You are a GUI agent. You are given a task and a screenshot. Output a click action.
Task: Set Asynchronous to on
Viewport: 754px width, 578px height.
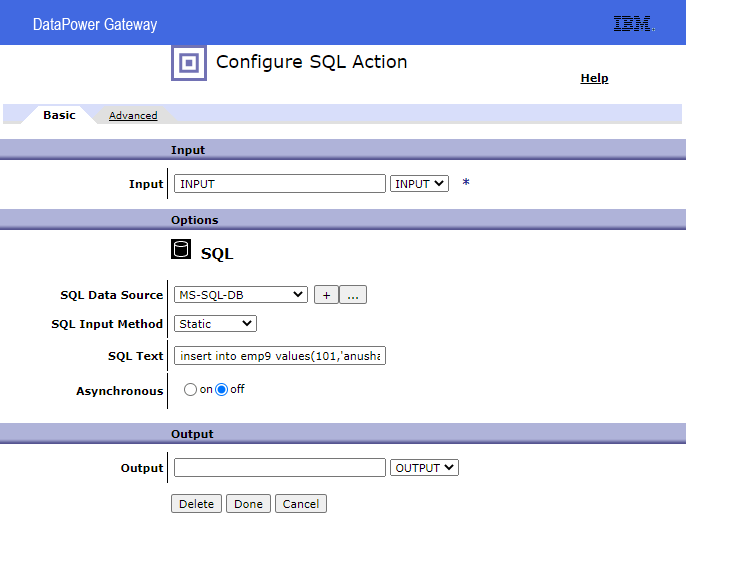tap(190, 389)
